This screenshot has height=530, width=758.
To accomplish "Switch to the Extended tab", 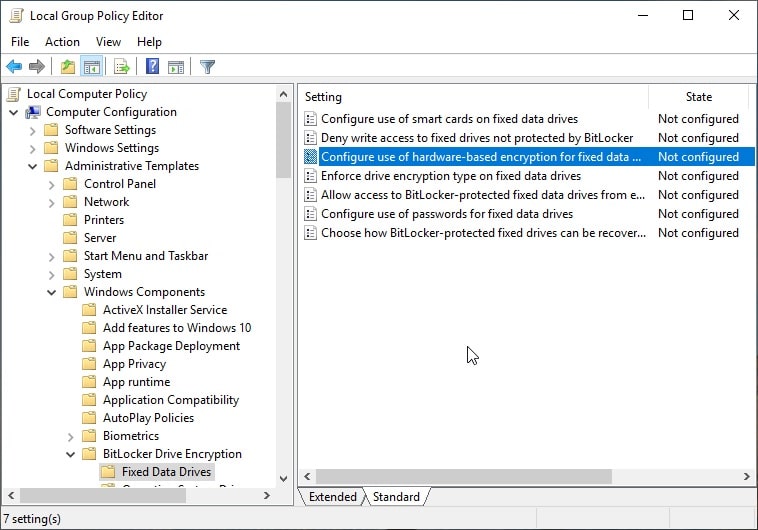I will click(332, 497).
